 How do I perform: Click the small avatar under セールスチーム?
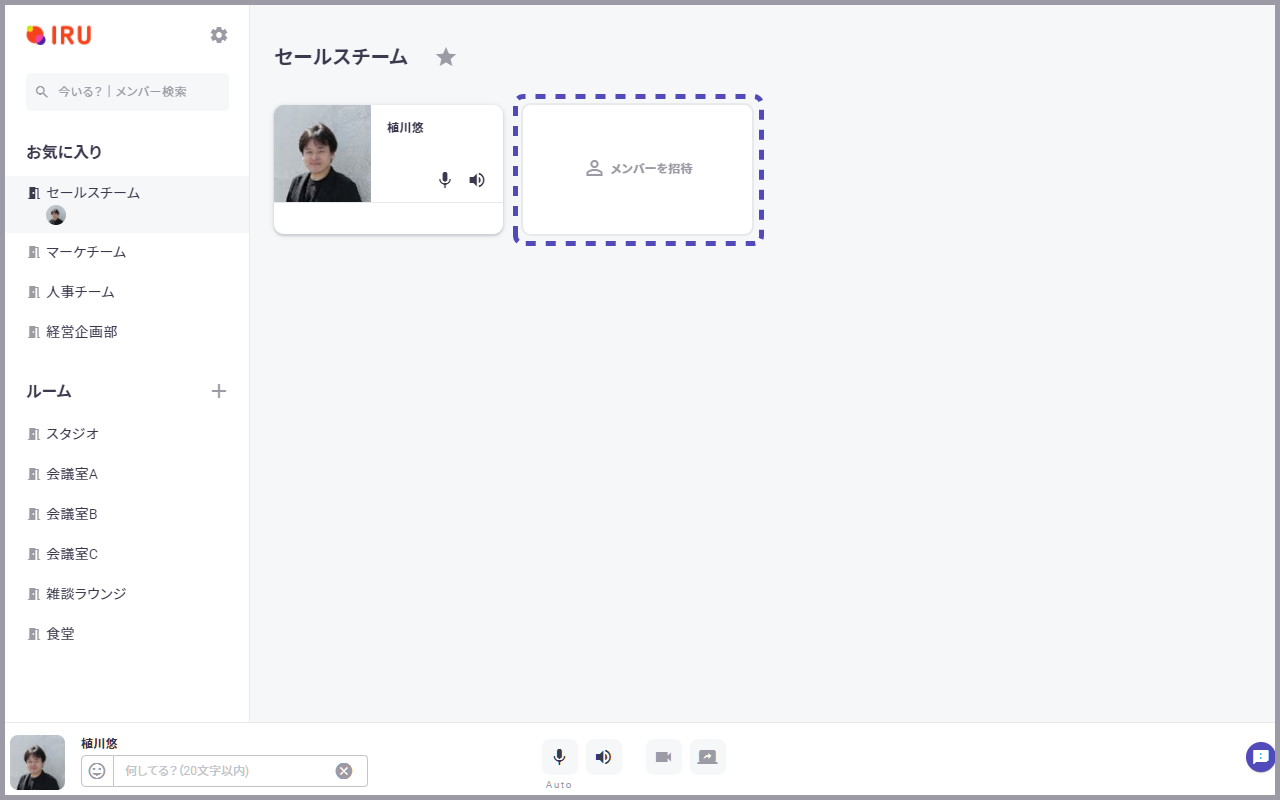[x=56, y=215]
